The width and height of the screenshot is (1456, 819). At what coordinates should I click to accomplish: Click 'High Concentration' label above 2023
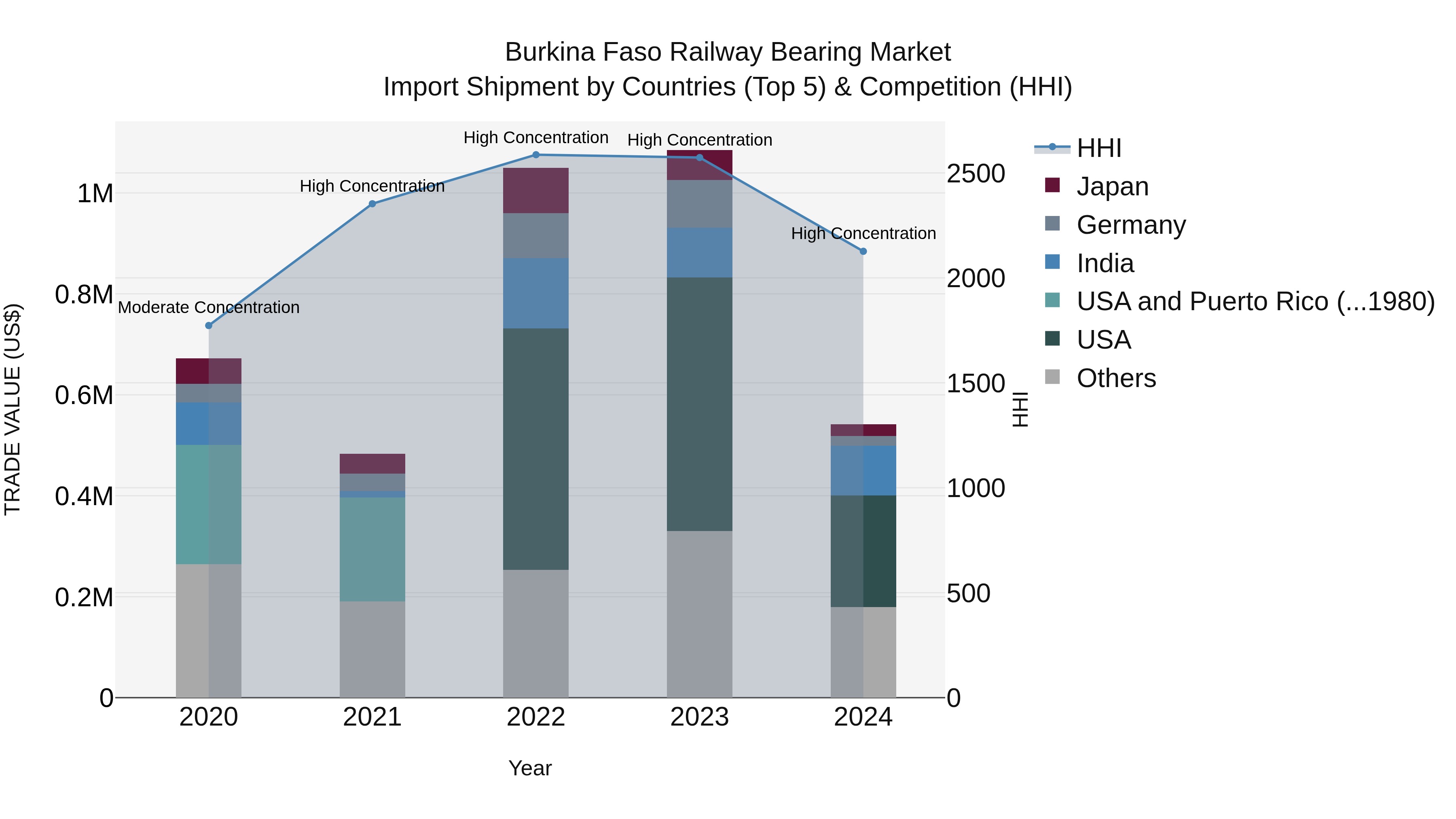(700, 140)
